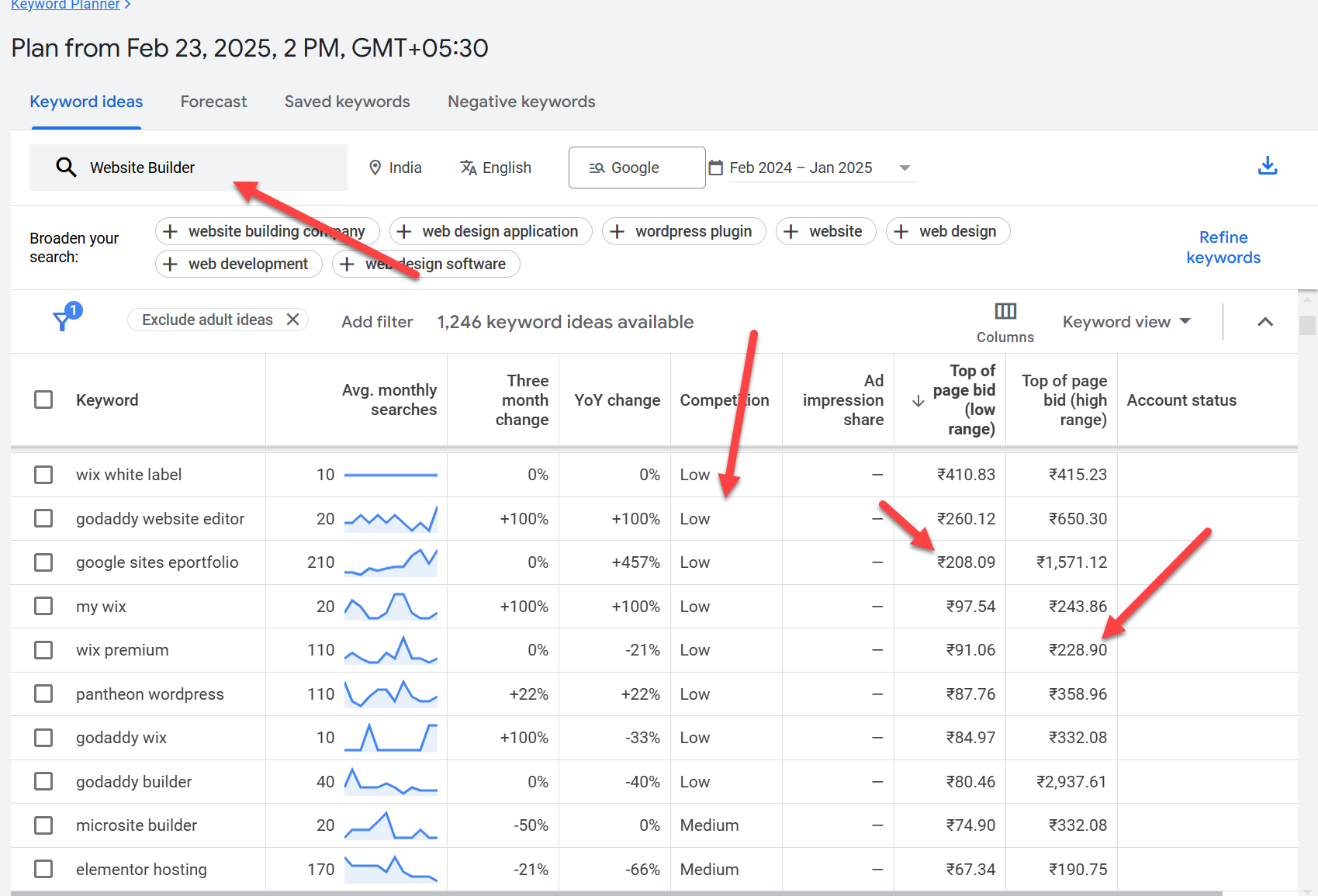Add 'website' suggestion chip
Image resolution: width=1318 pixels, height=896 pixels.
click(826, 231)
